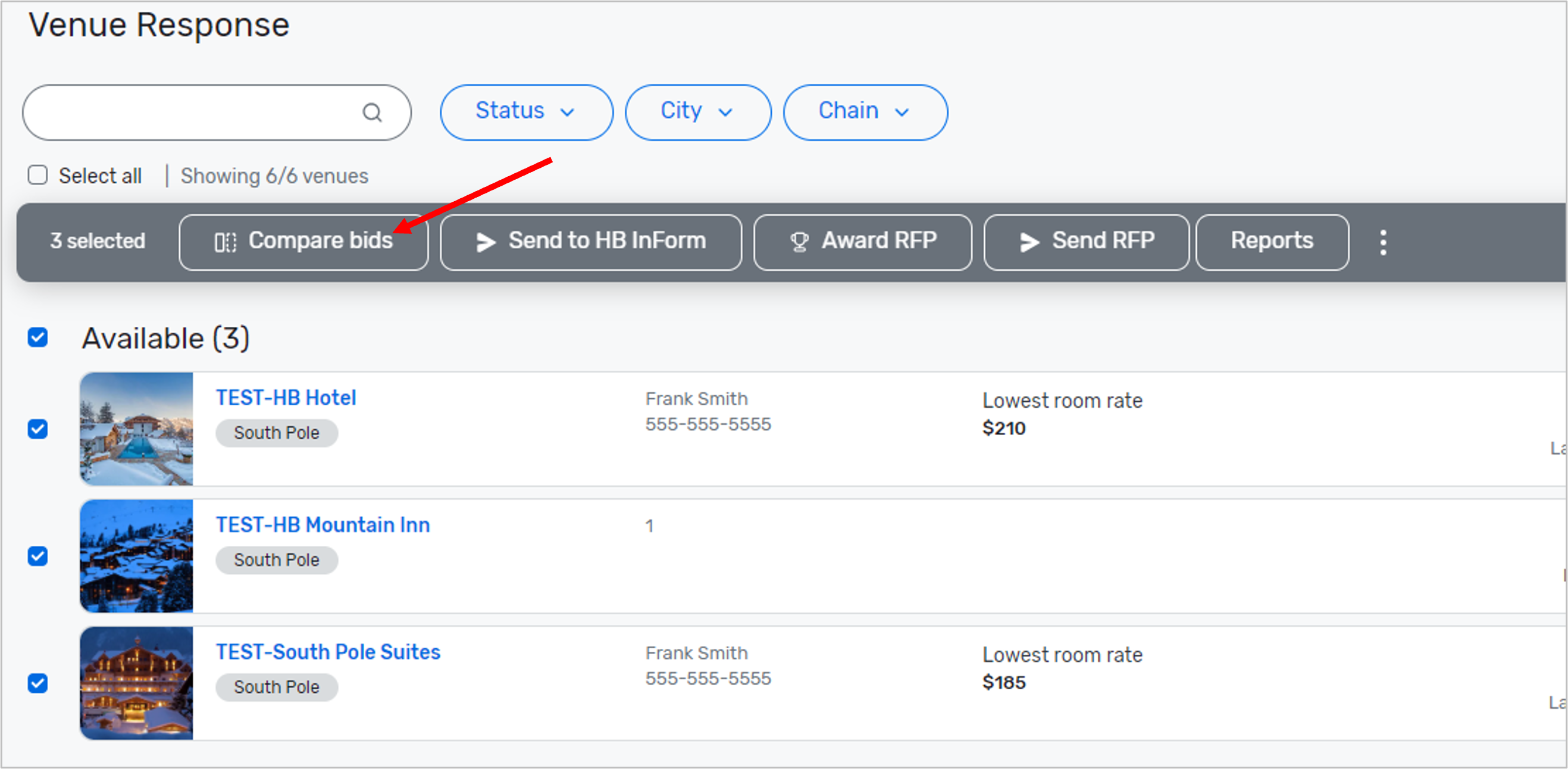
Task: Click the Award RFP trophy icon
Action: (x=799, y=240)
